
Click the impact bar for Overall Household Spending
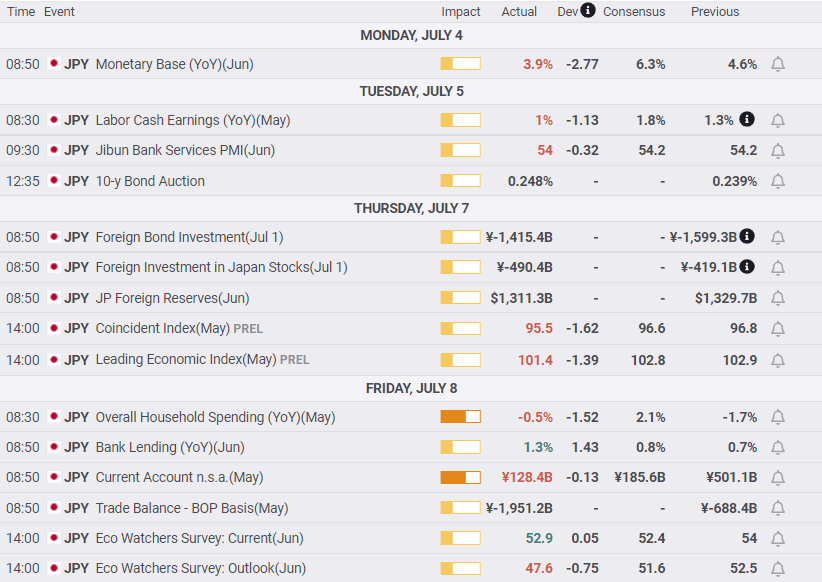pos(460,417)
